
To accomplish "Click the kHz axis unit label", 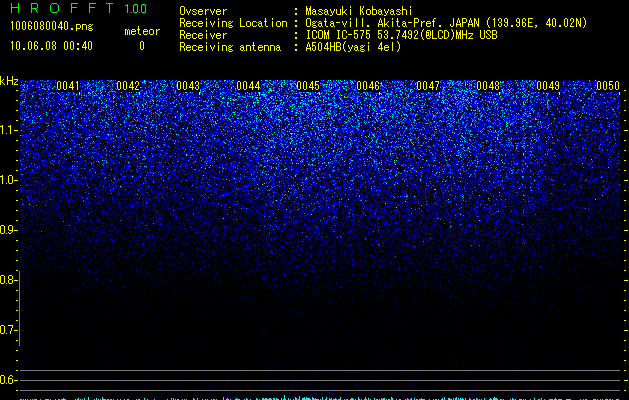I will (x=9, y=81).
